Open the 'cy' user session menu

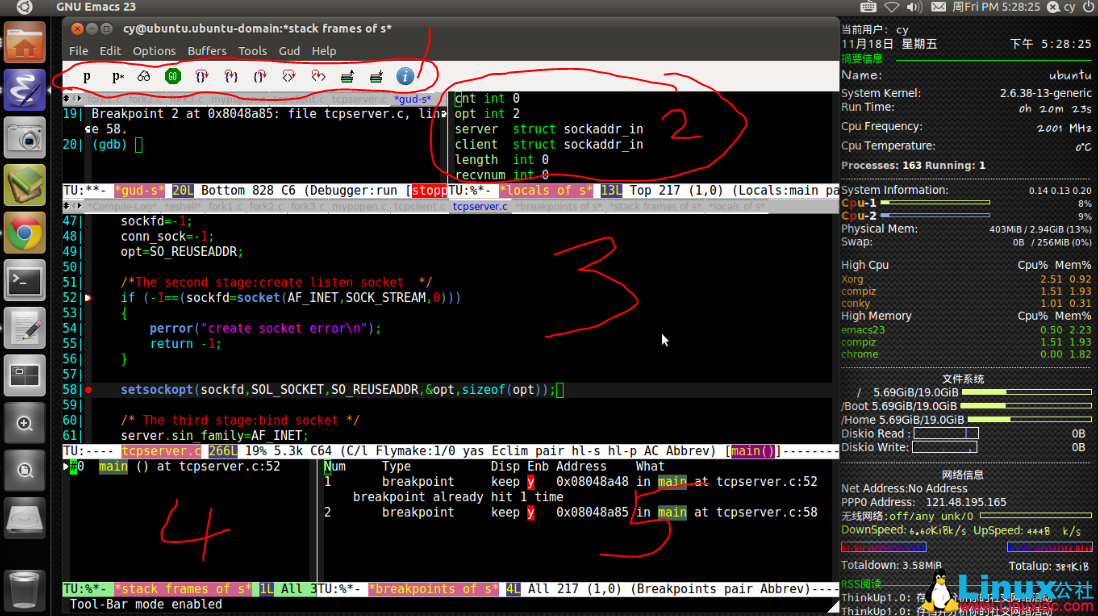coord(1068,7)
